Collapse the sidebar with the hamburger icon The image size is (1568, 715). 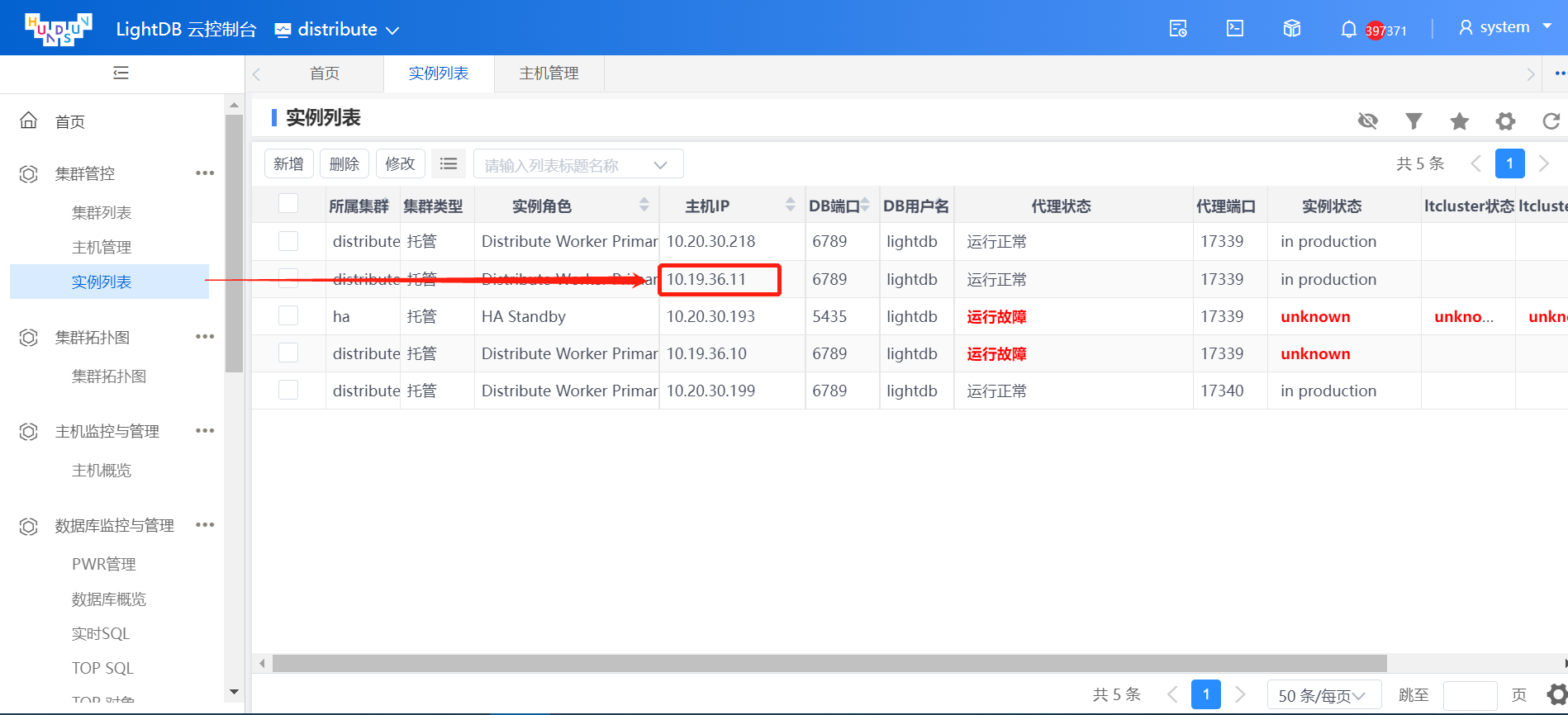click(121, 73)
